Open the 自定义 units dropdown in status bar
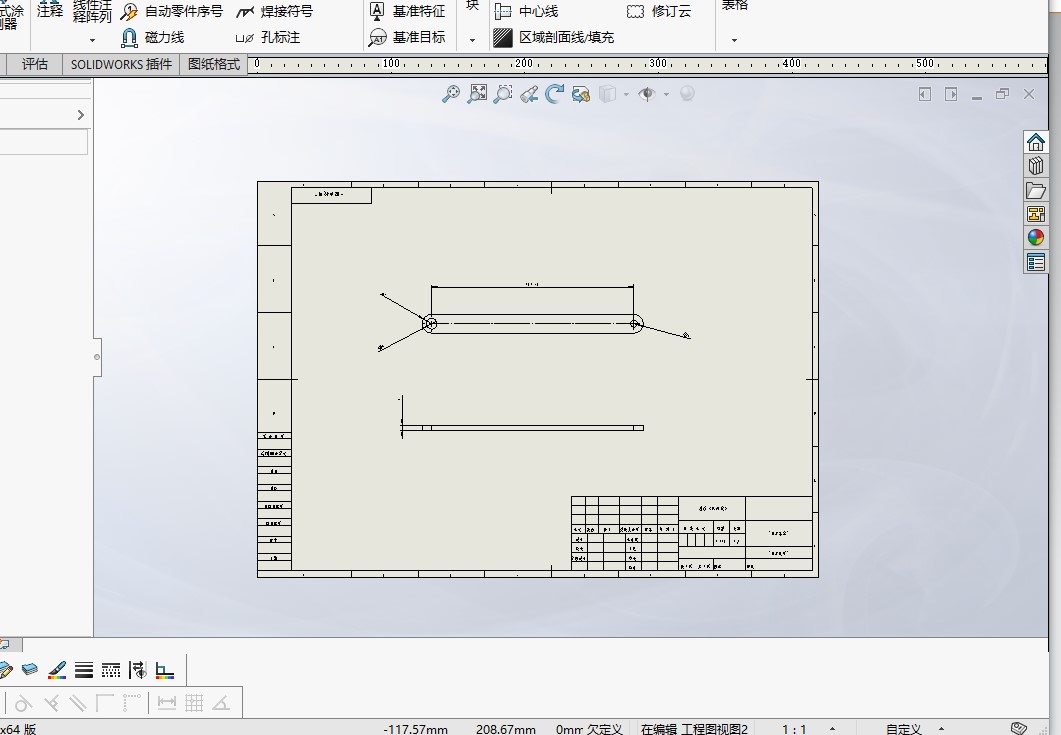The height and width of the screenshot is (735, 1061). [x=941, y=729]
